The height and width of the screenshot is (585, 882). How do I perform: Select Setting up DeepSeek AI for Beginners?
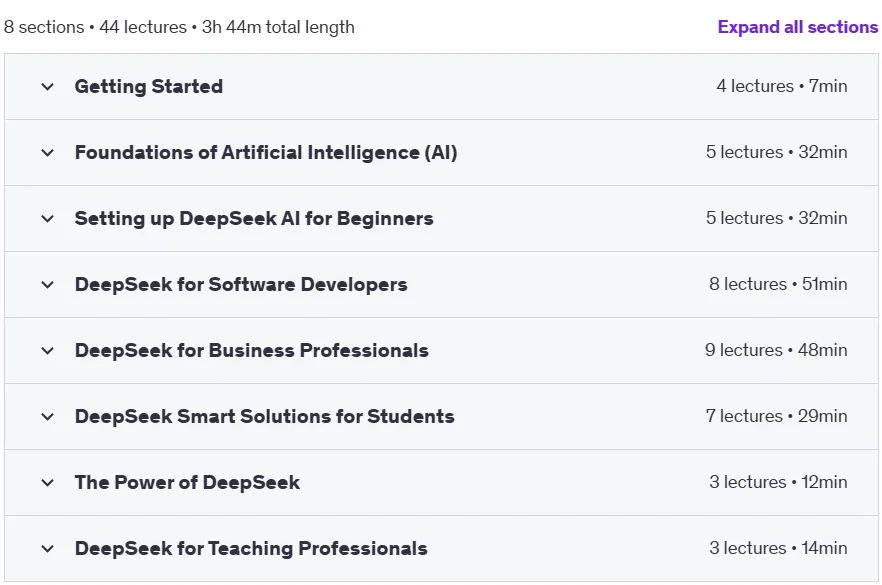point(254,218)
